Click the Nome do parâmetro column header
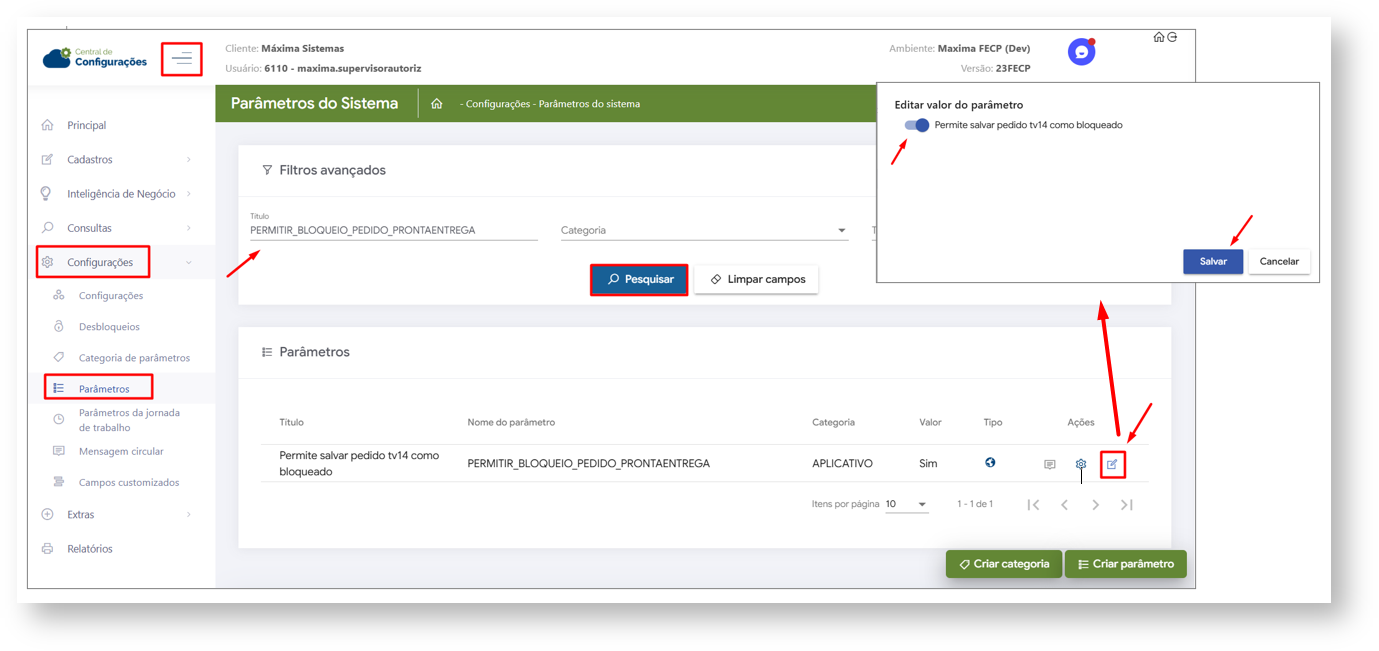The height and width of the screenshot is (651, 1379). coord(511,422)
